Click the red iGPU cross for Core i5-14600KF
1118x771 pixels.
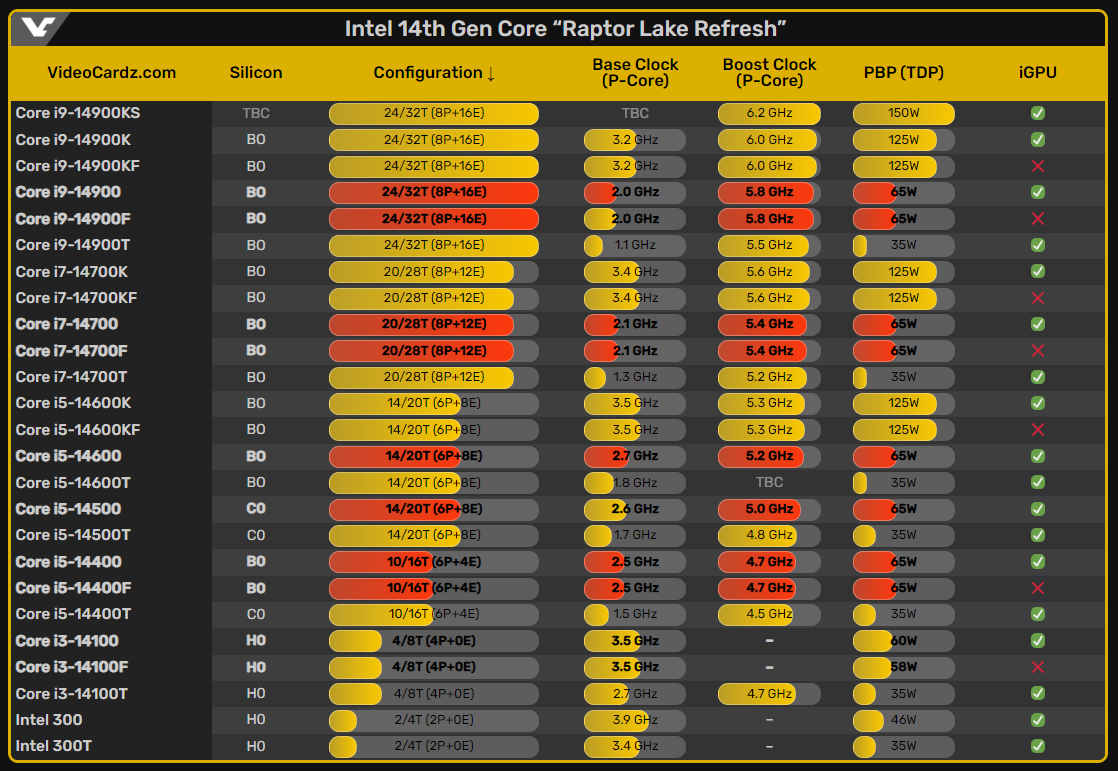pyautogui.click(x=1038, y=429)
